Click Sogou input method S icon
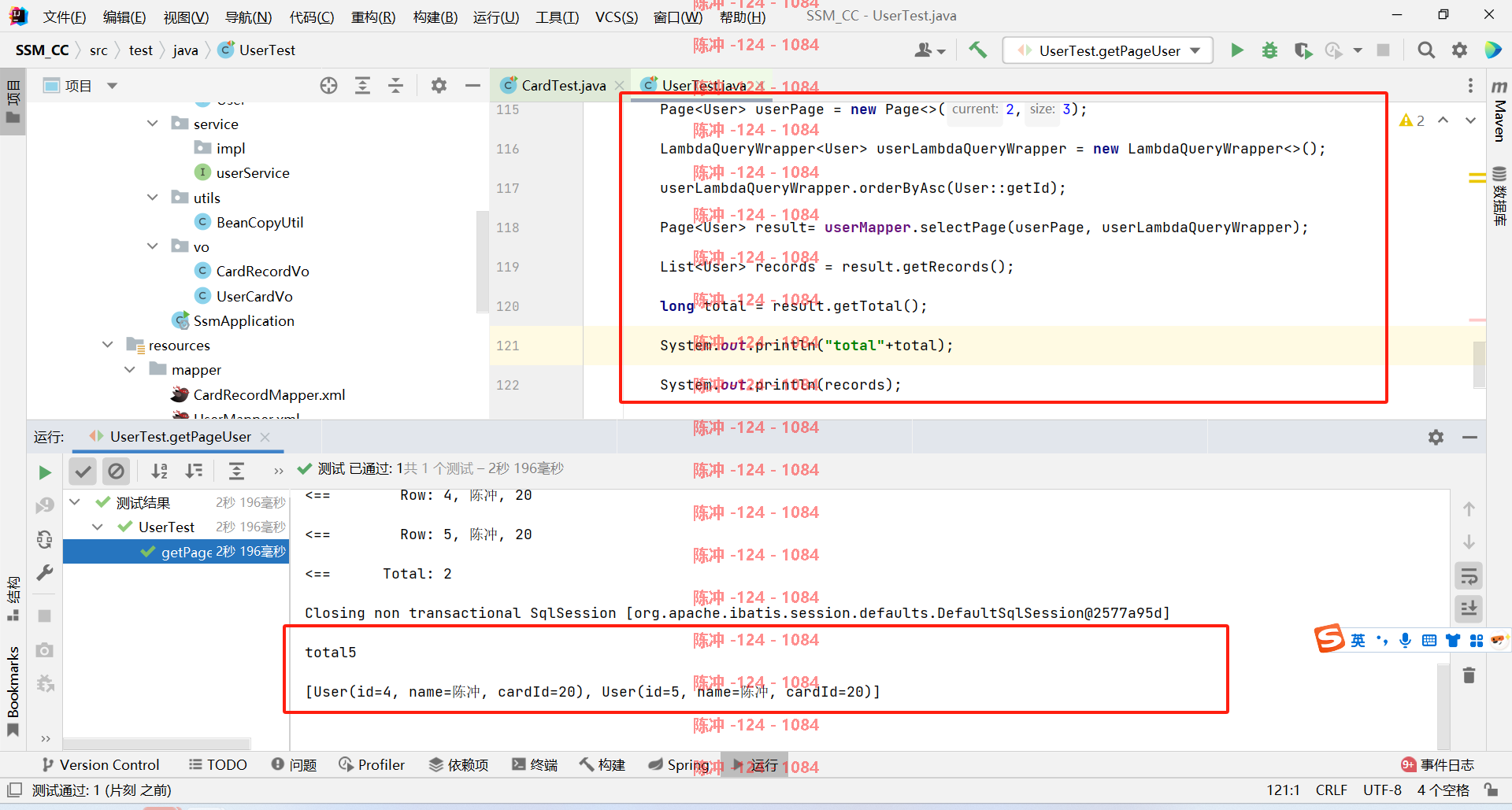1512x810 pixels. point(1329,638)
